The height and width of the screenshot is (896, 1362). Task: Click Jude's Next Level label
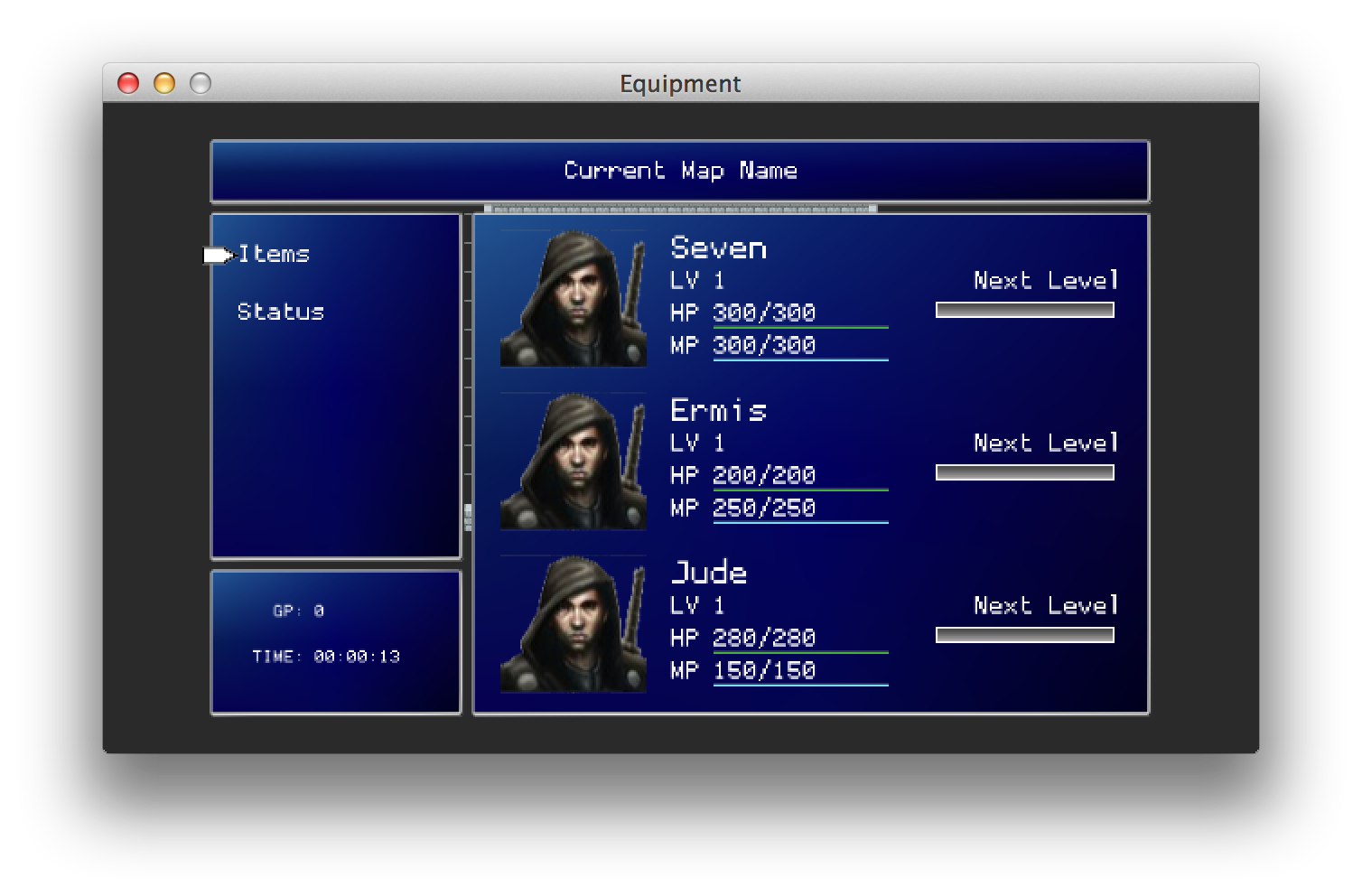tap(1047, 605)
